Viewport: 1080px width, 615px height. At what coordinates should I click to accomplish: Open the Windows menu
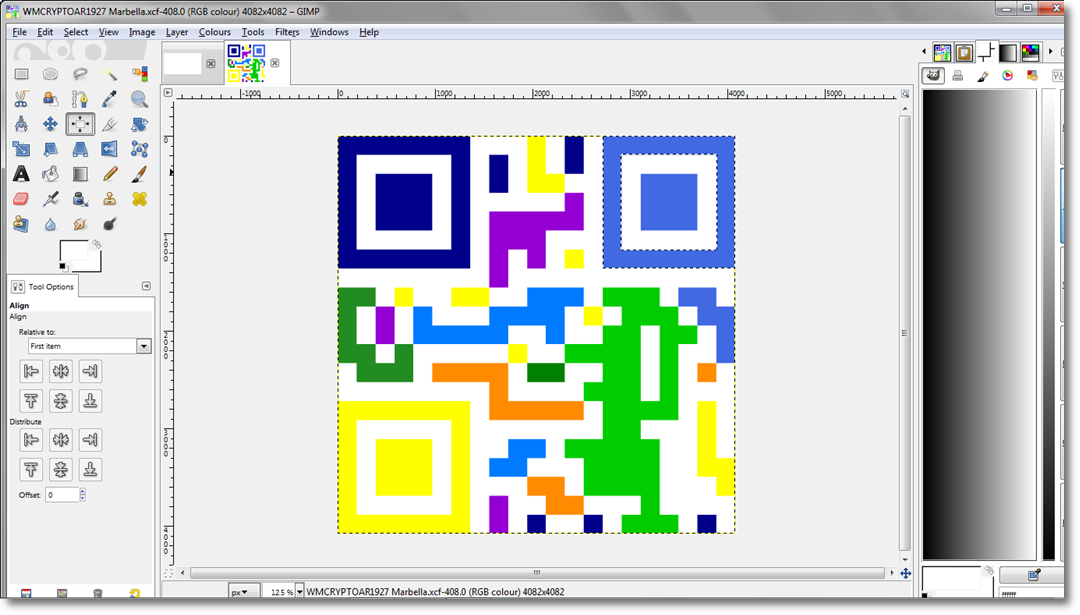pos(329,32)
